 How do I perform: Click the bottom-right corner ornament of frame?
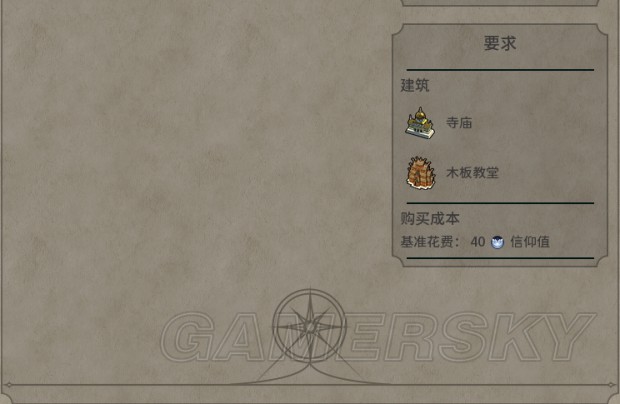click(612, 385)
